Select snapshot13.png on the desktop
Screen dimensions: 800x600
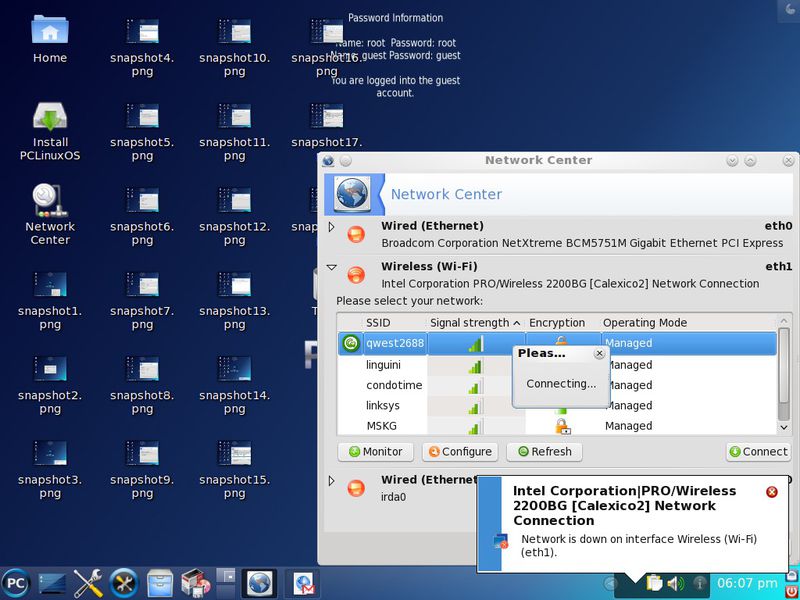[234, 299]
